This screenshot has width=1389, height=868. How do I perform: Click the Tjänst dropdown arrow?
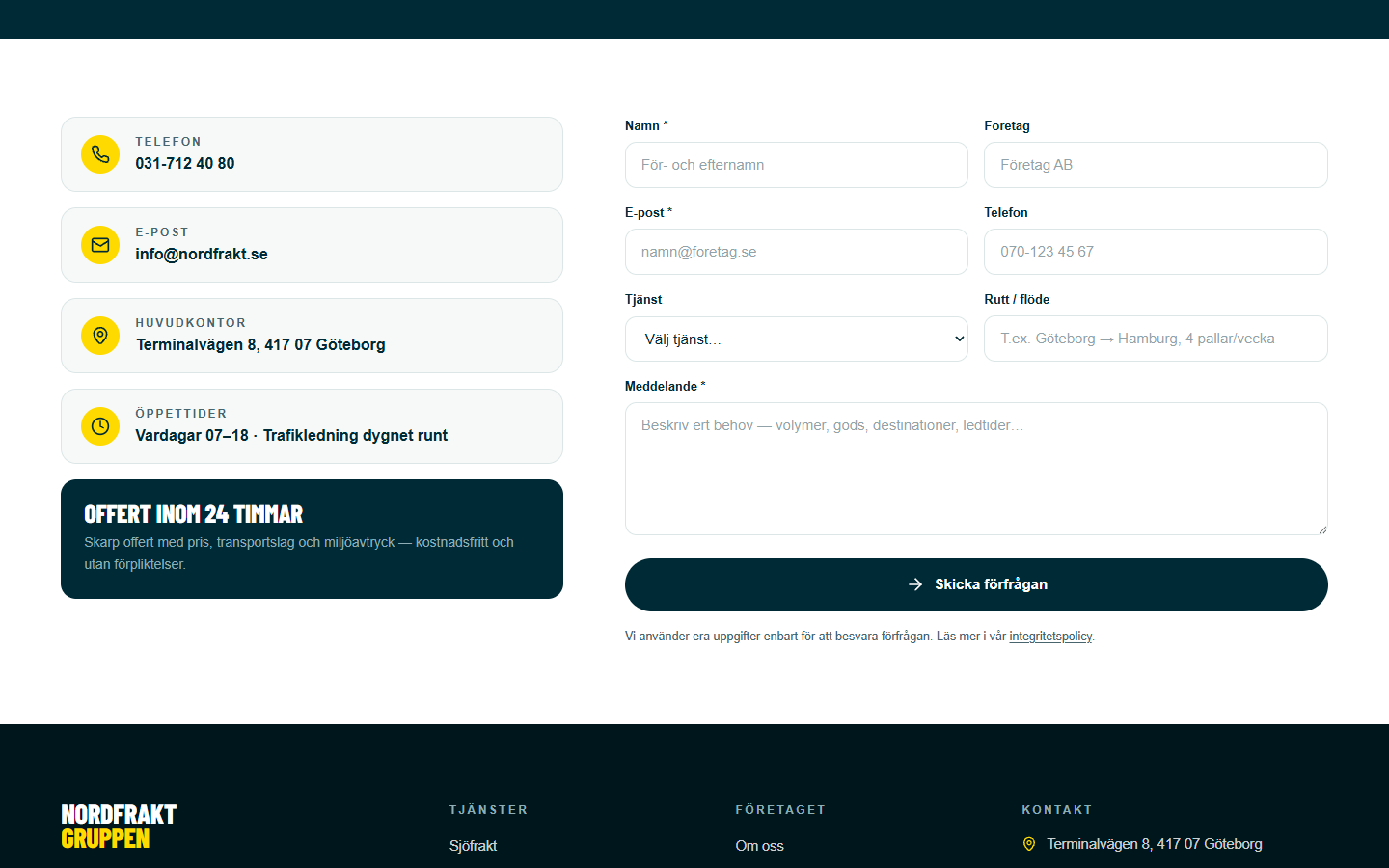coord(959,339)
